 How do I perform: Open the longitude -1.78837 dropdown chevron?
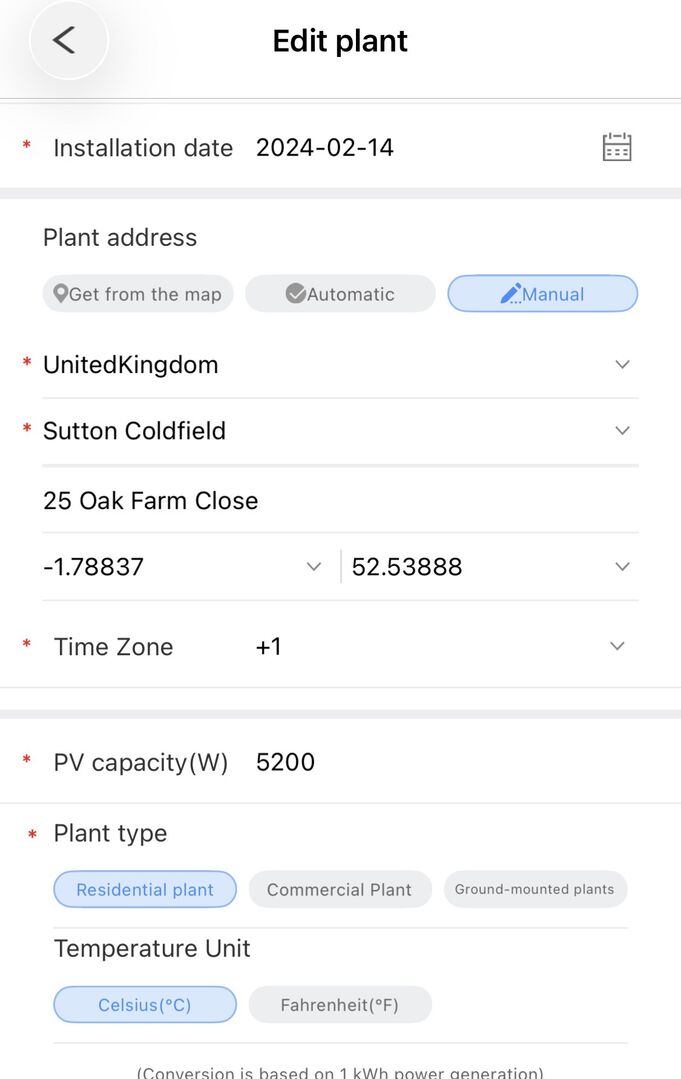pyautogui.click(x=314, y=567)
